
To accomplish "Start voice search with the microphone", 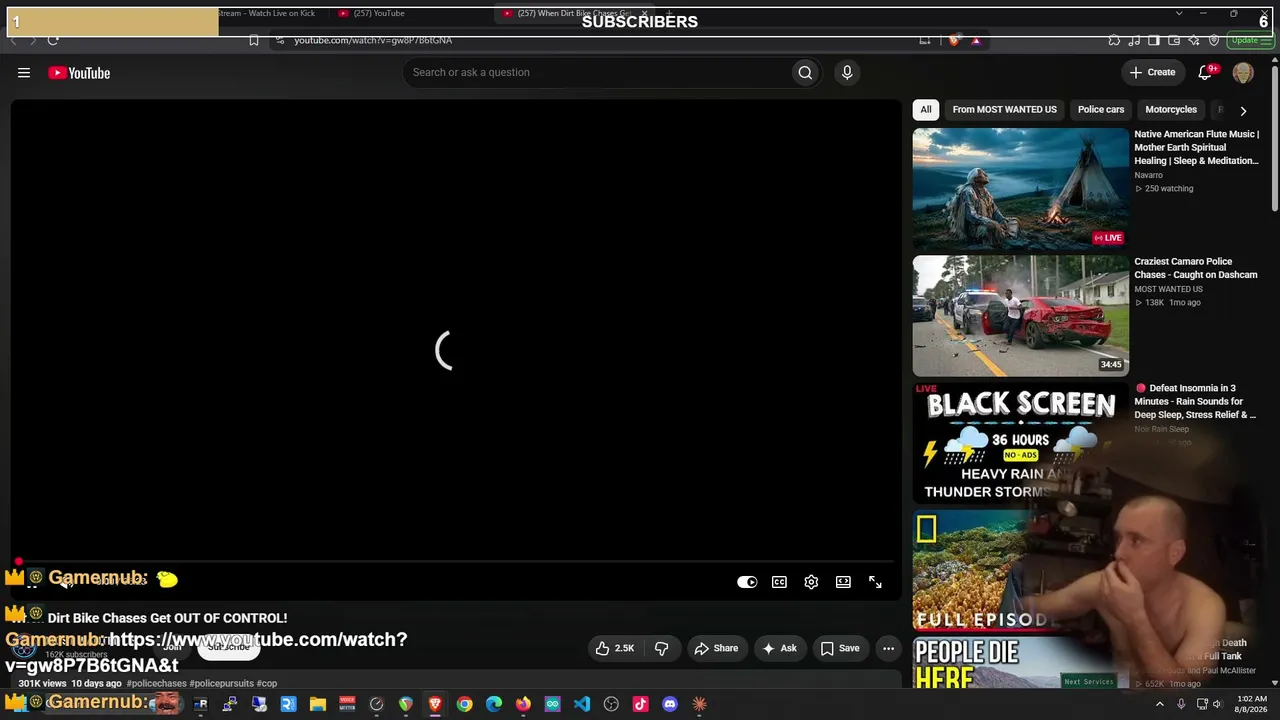I will tap(847, 72).
